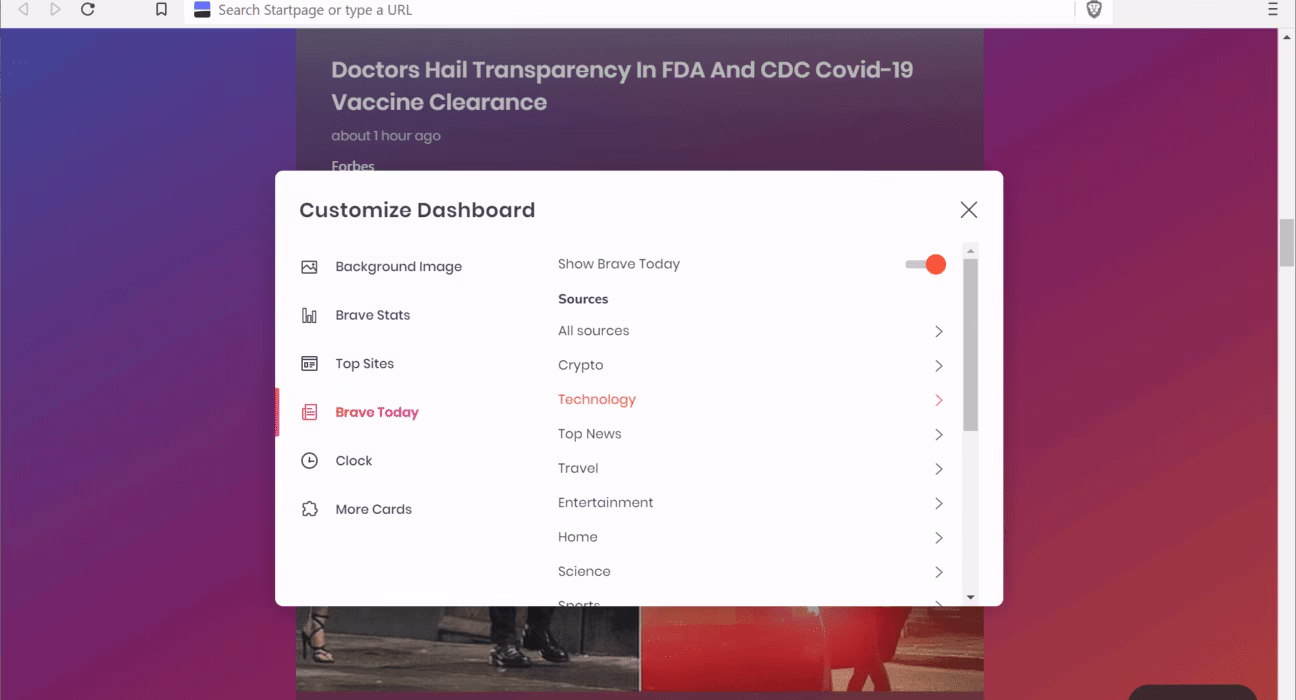This screenshot has height=700, width=1296.
Task: Click the browser back arrow
Action: [x=23, y=10]
